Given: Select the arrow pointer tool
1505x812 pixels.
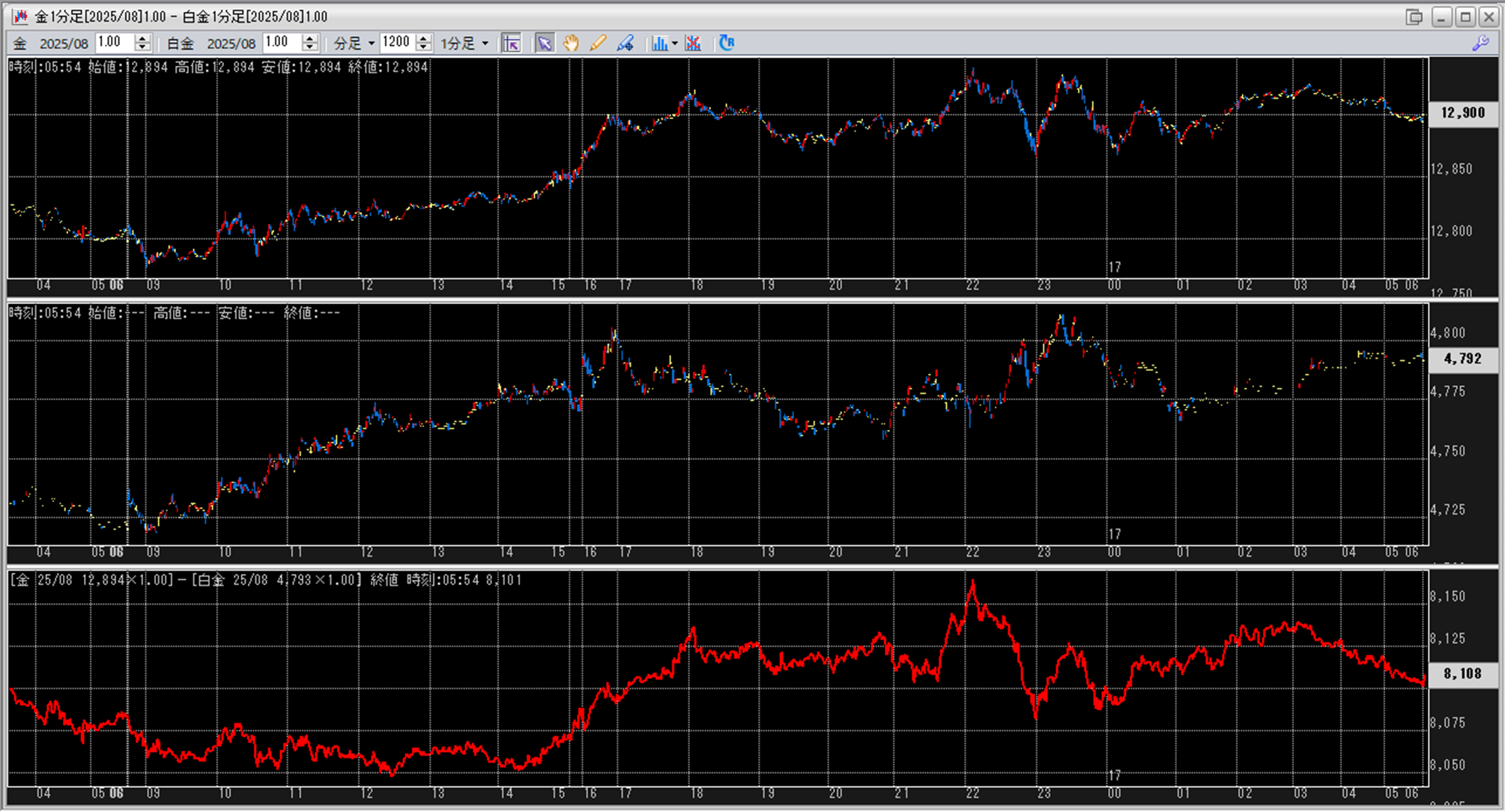Looking at the screenshot, I should point(545,43).
